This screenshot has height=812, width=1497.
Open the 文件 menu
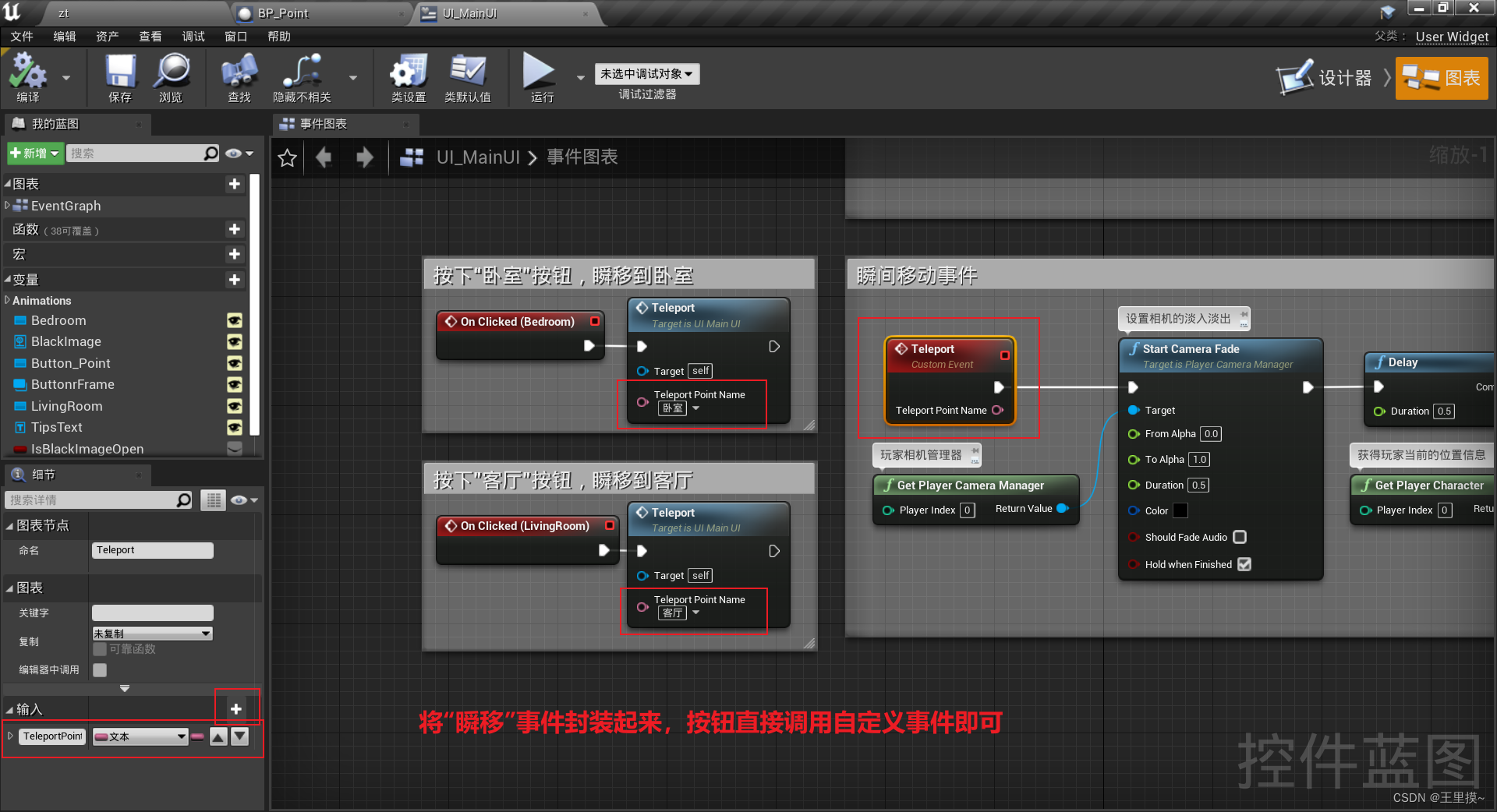click(22, 37)
